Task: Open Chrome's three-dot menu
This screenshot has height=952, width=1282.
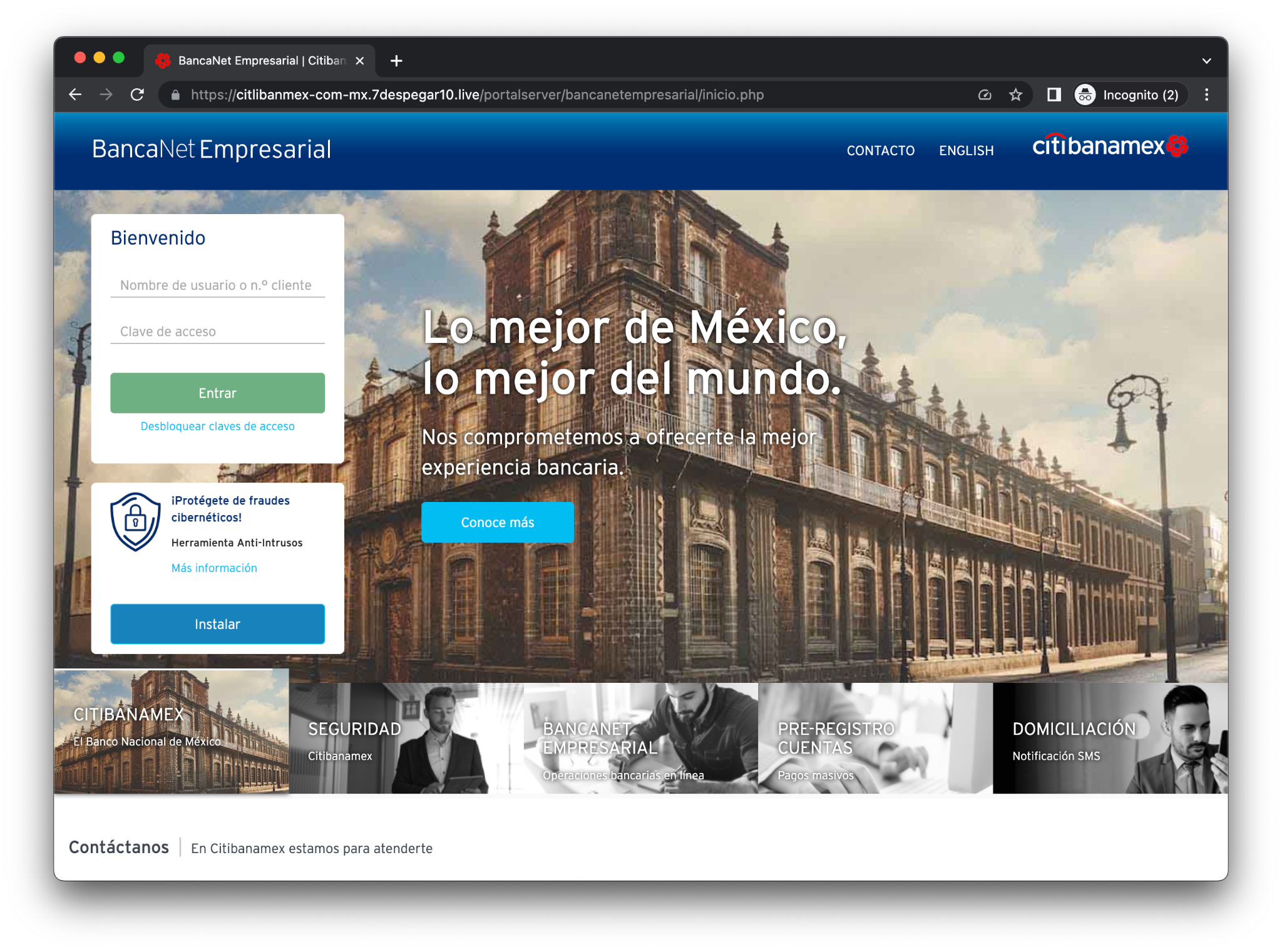Action: (1206, 95)
